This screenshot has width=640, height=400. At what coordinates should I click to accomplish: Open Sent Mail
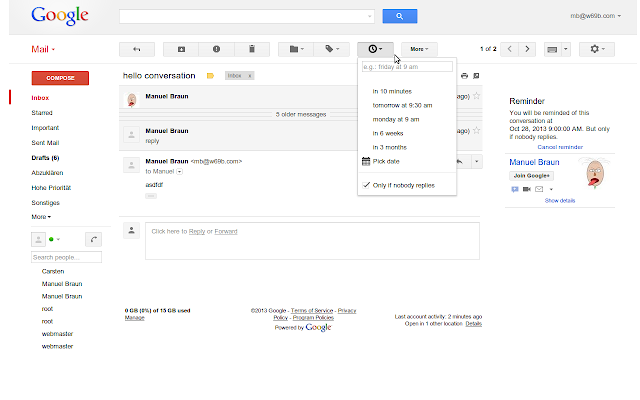[45, 143]
